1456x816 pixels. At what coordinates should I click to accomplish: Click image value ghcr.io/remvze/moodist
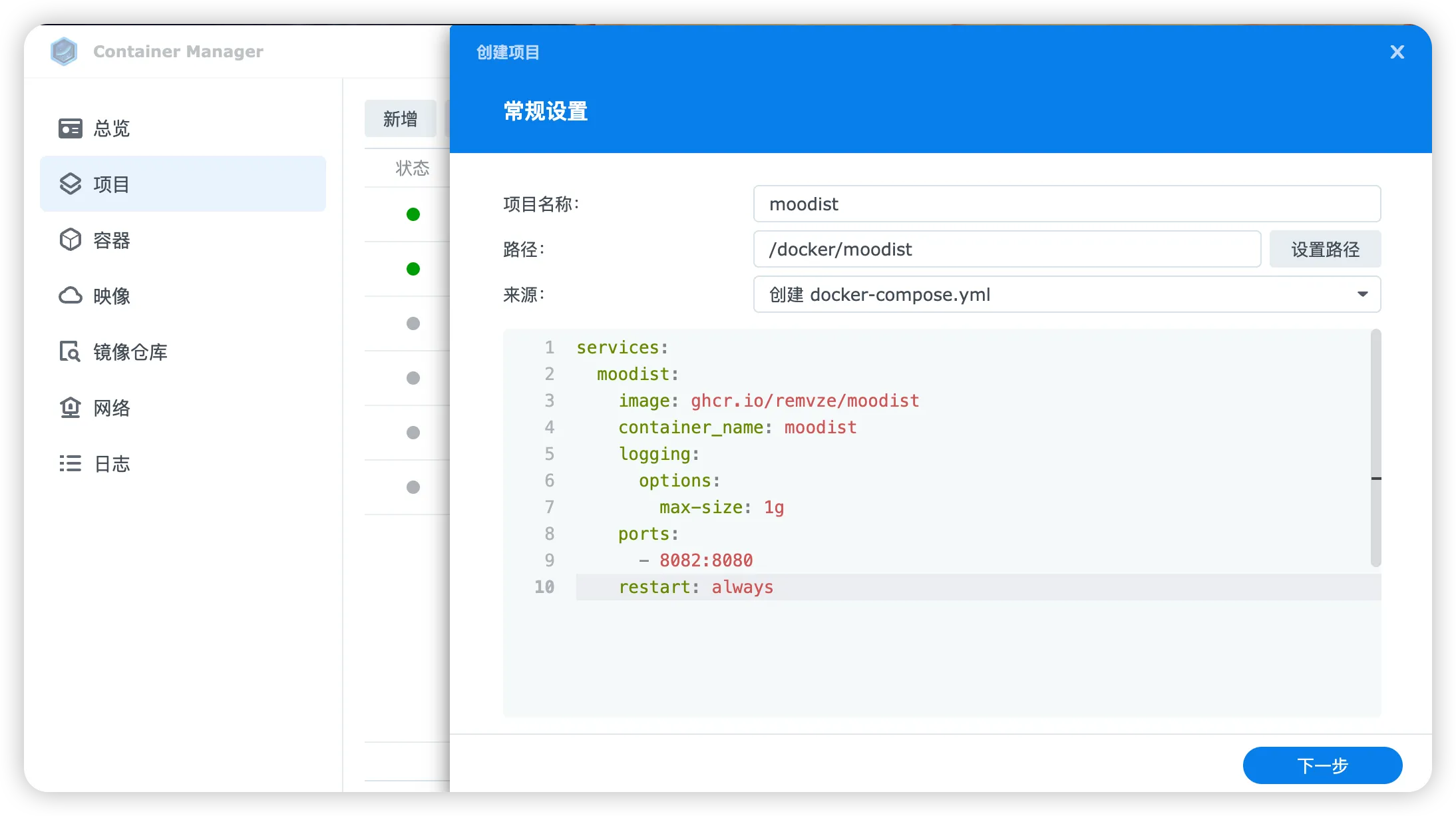(805, 401)
